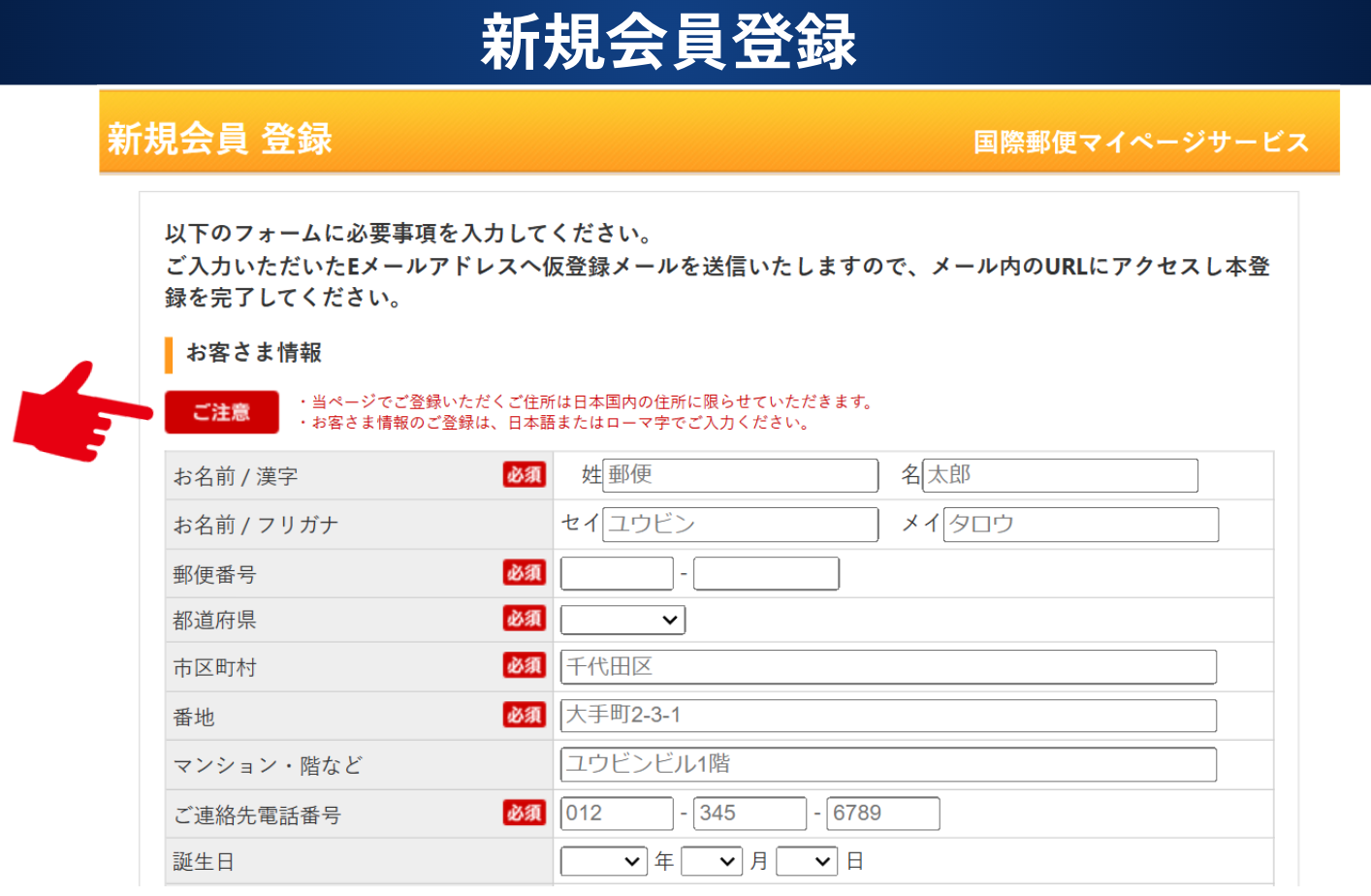Viewport: 1371px width, 896px height.
Task: Open the birth month 月 dropdown
Action: point(712,861)
